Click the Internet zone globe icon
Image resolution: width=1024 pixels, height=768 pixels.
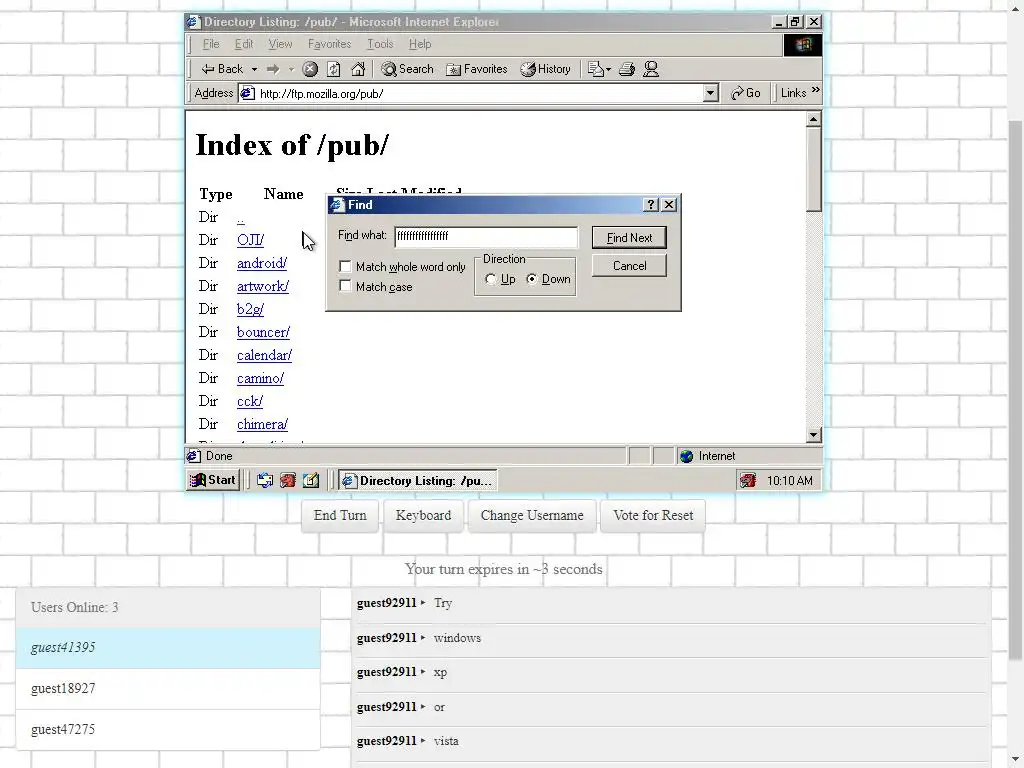pyautogui.click(x=686, y=456)
